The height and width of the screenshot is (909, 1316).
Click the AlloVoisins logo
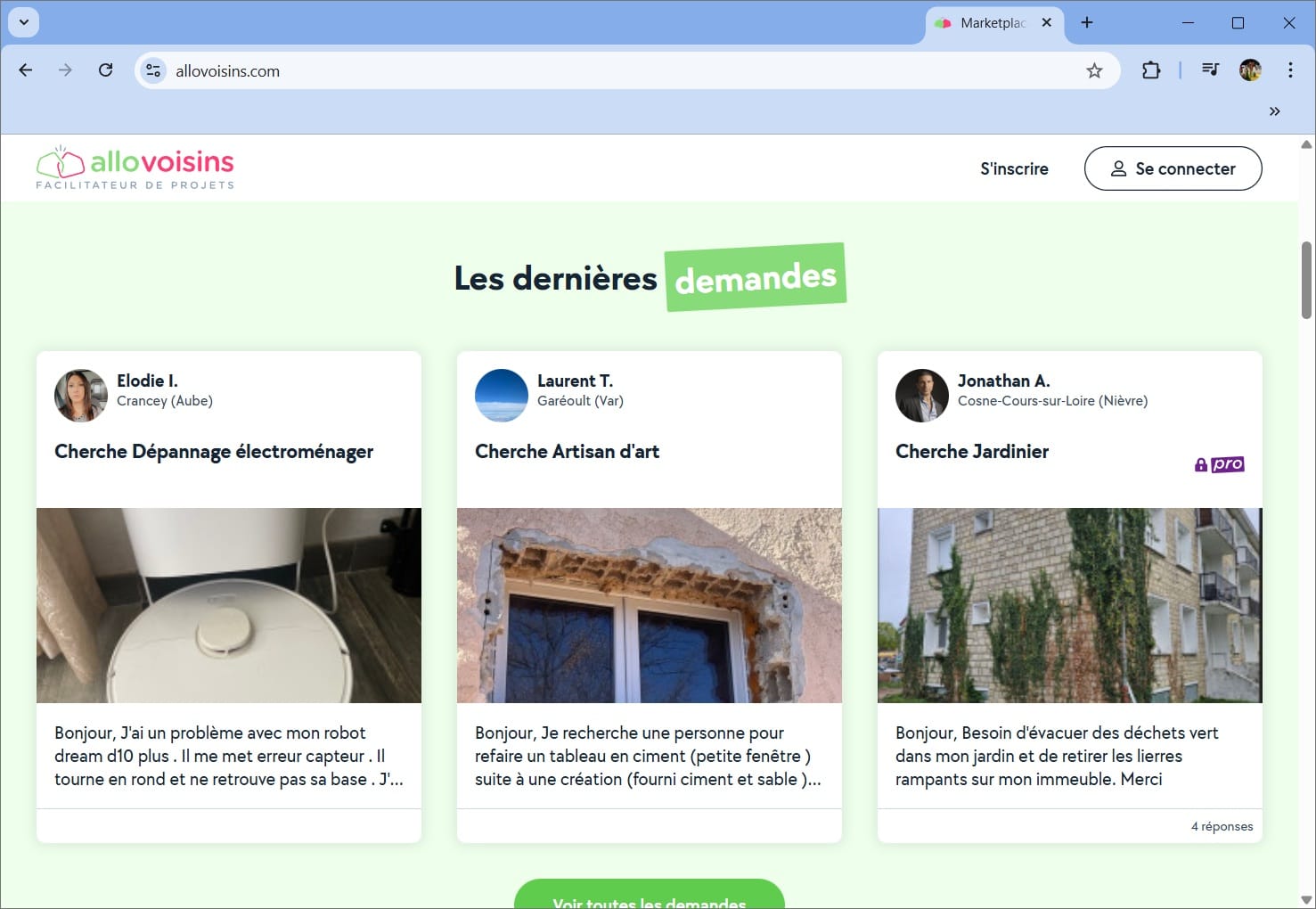(x=134, y=167)
